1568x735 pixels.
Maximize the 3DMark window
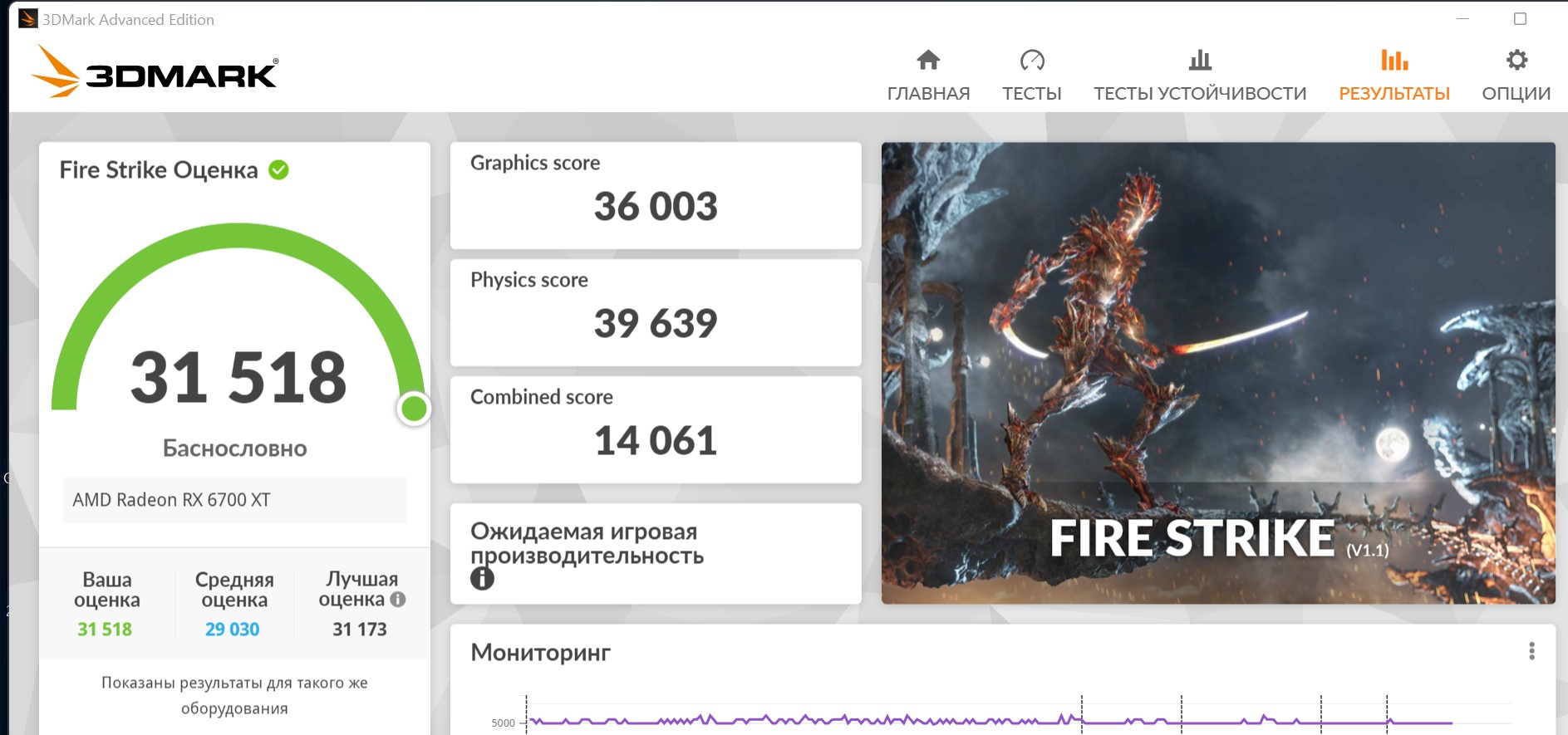(1520, 19)
